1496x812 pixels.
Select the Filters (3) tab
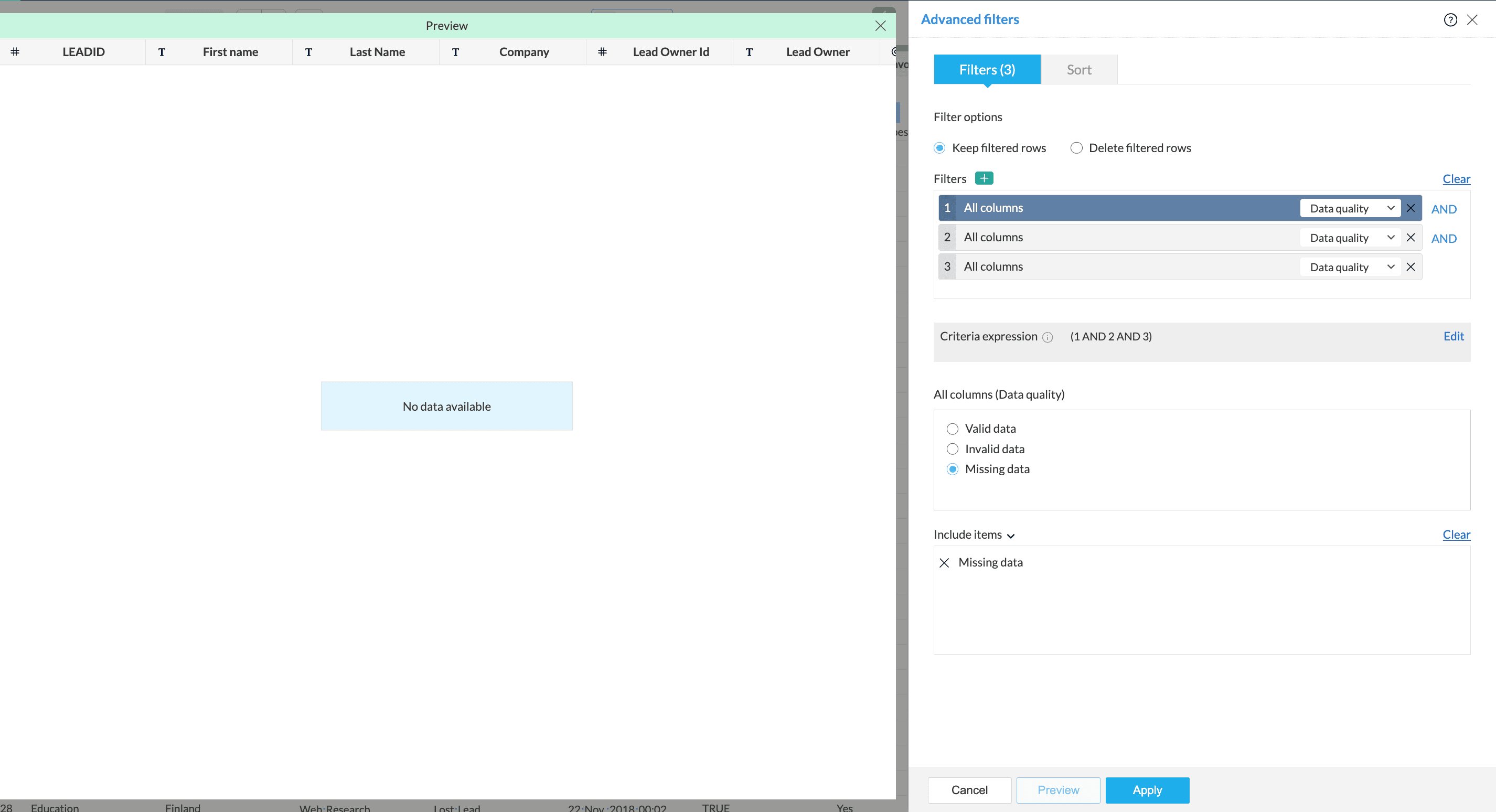pyautogui.click(x=987, y=70)
